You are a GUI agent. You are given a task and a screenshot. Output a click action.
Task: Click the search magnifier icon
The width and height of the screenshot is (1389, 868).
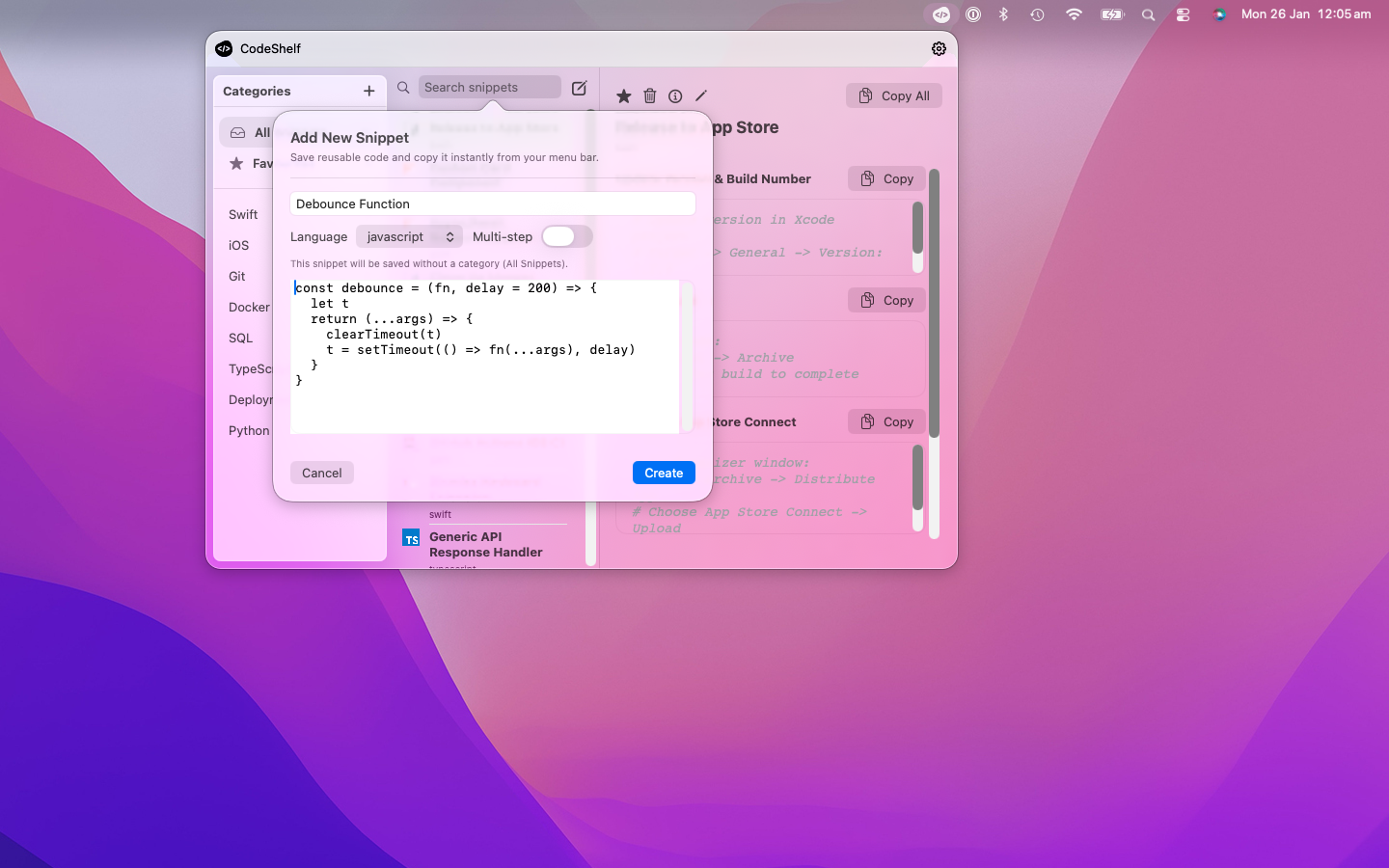click(402, 87)
